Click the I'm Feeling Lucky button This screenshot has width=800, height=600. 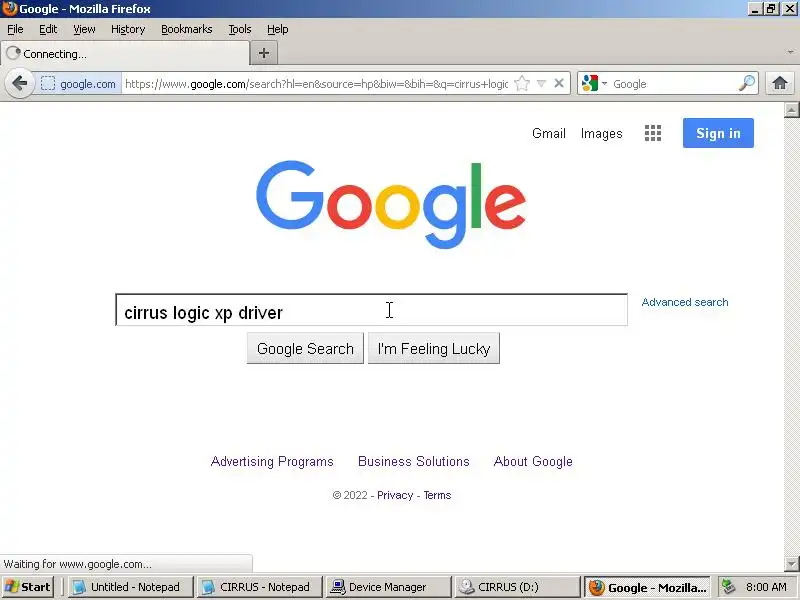tap(434, 348)
